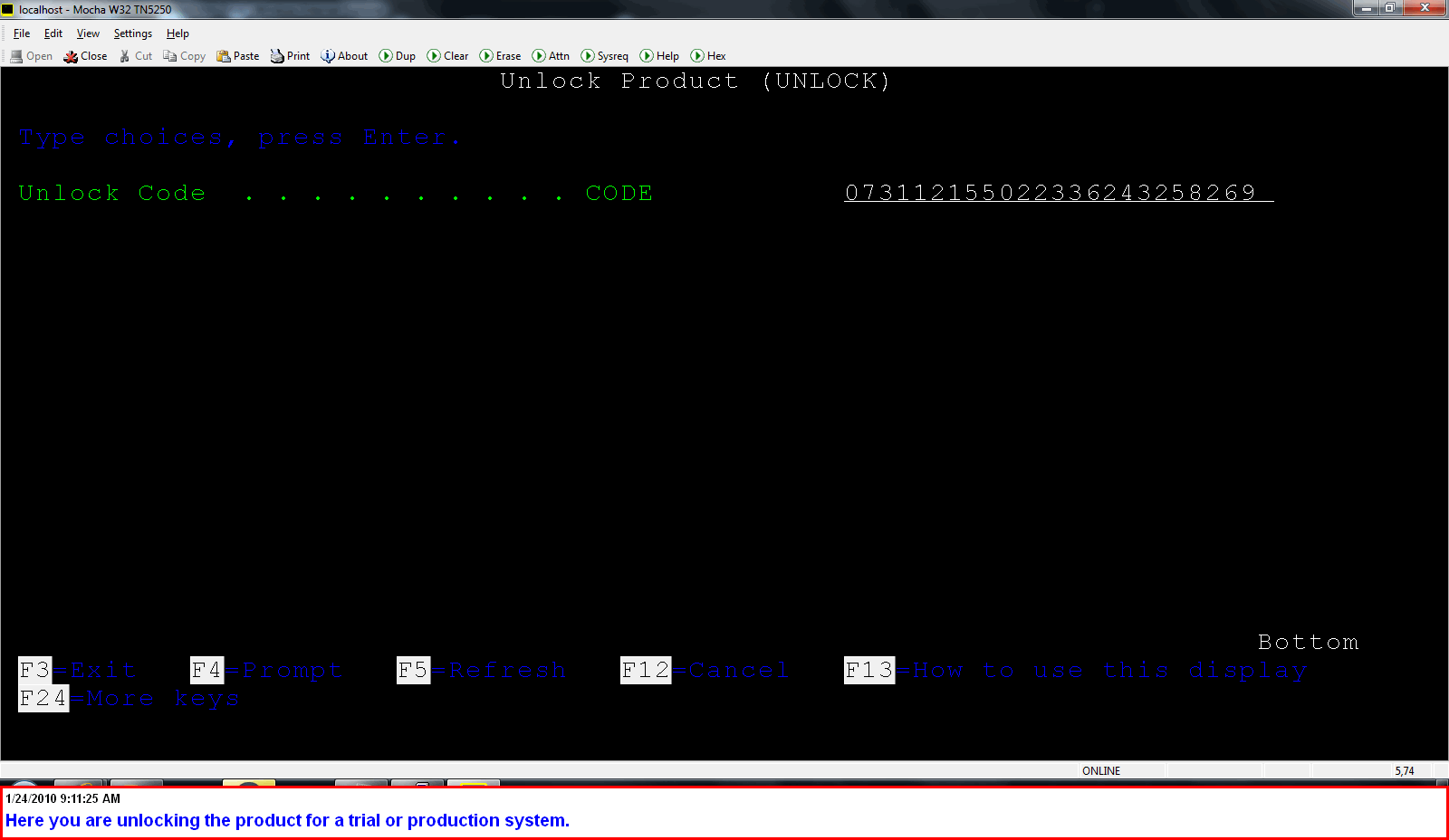
Task: Open the View menu
Action: [88, 33]
